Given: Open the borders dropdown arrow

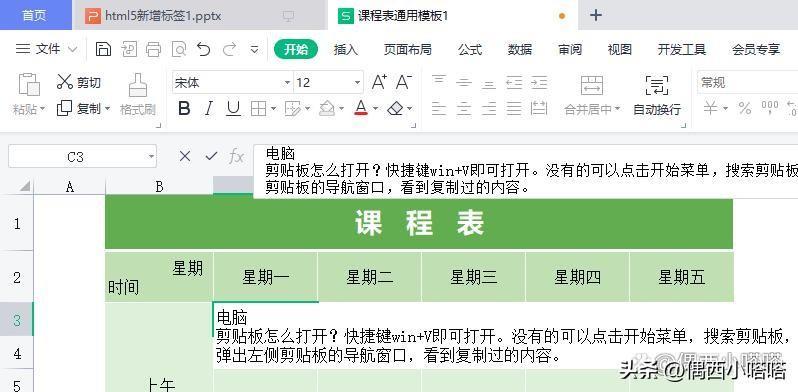Looking at the screenshot, I should [273, 108].
